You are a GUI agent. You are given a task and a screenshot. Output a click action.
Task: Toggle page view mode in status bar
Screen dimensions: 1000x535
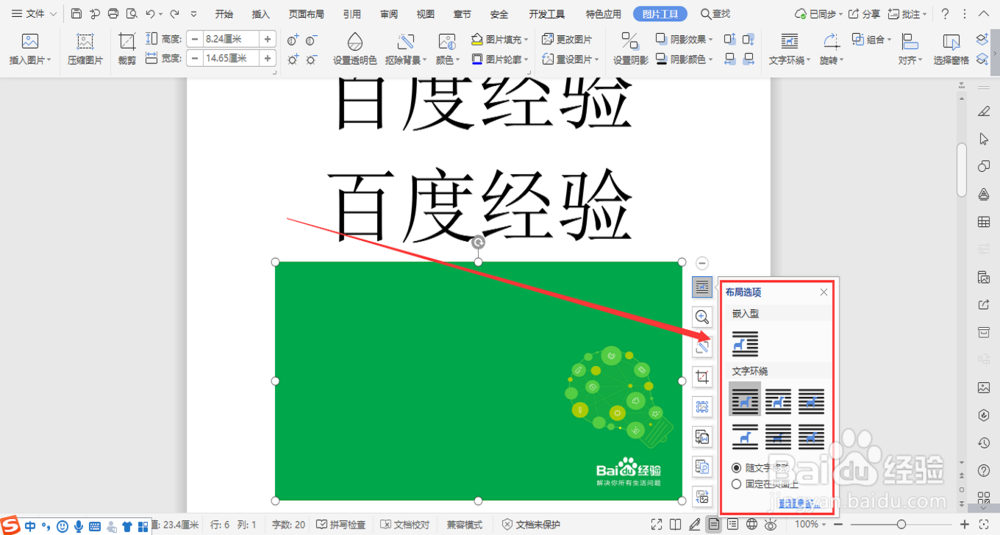pos(714,524)
